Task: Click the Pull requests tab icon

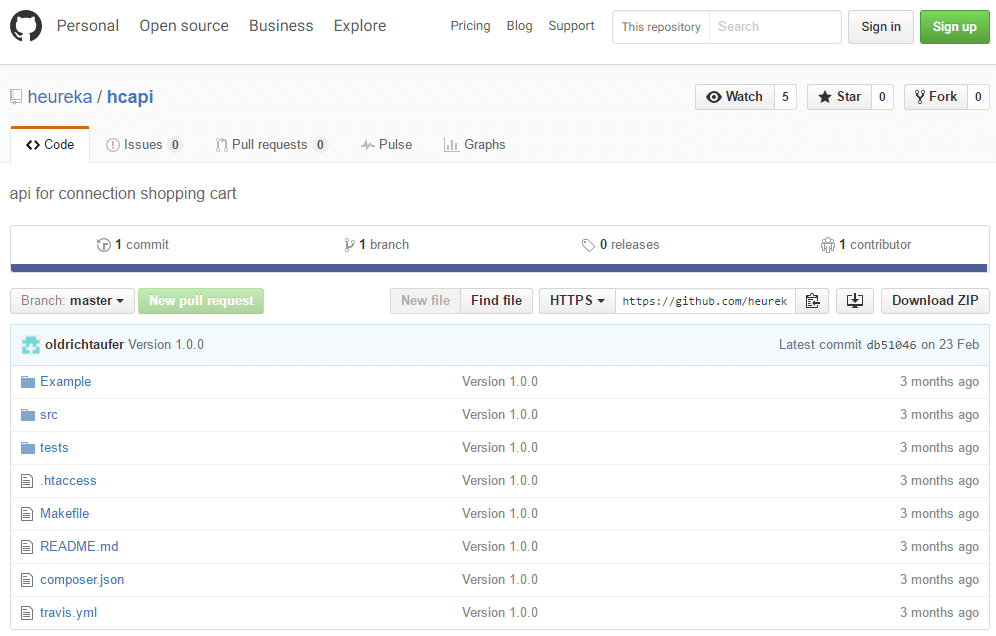Action: point(221,145)
